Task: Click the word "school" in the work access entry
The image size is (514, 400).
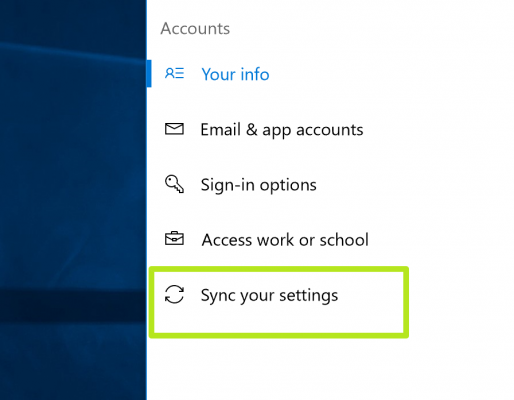Action: coord(344,240)
